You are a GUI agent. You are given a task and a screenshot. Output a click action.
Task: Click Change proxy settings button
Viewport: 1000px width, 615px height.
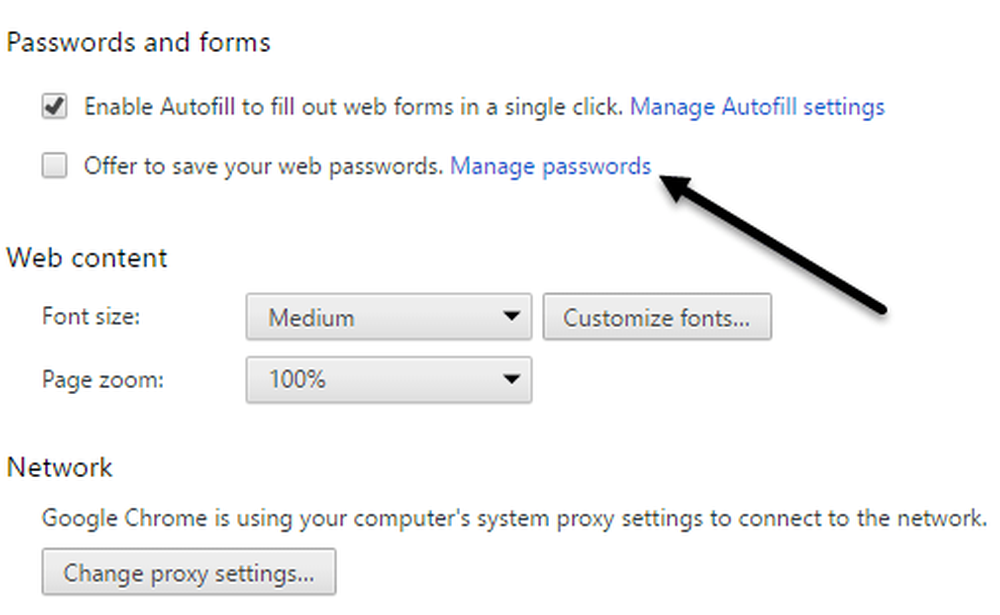[189, 572]
